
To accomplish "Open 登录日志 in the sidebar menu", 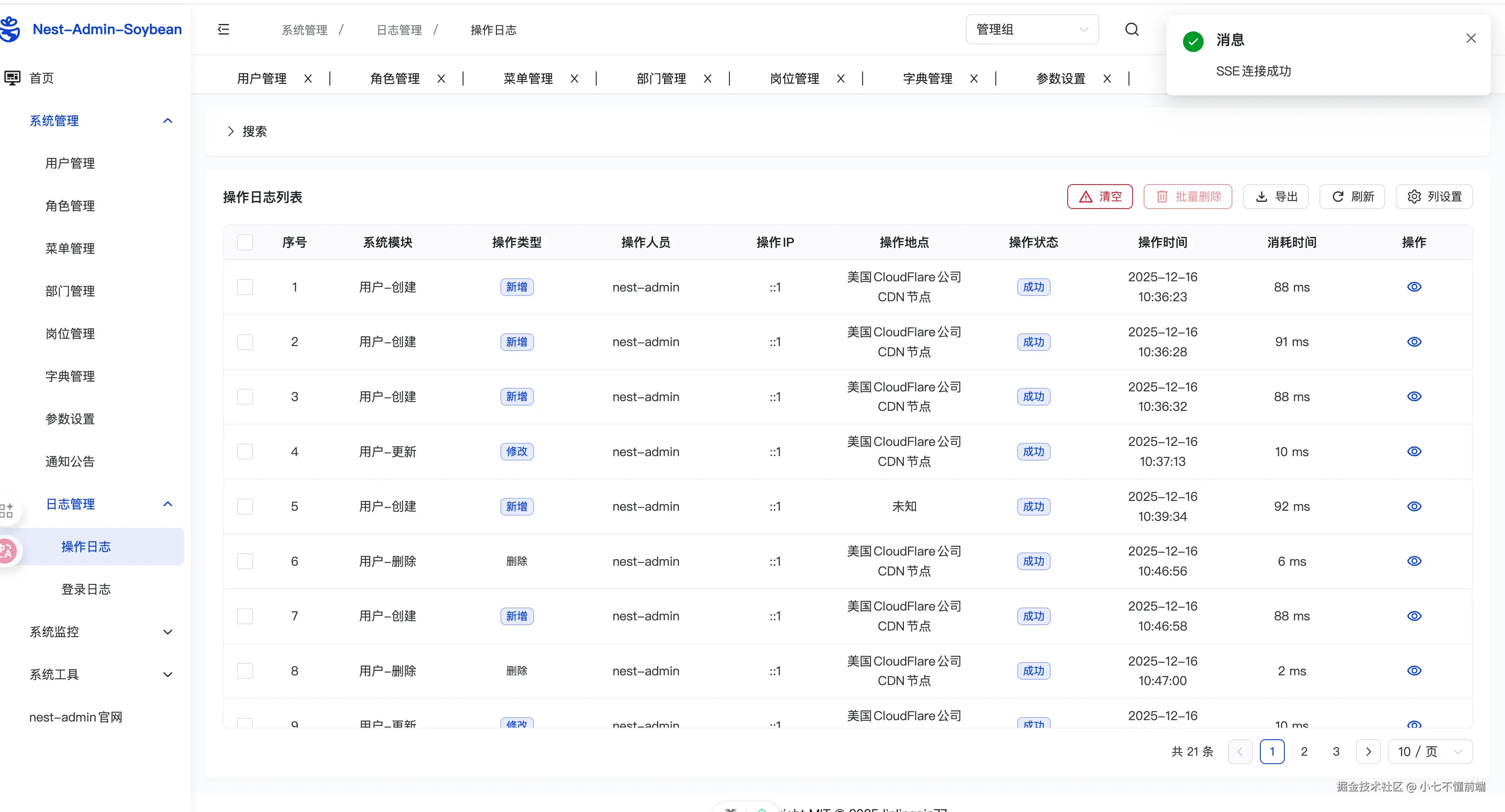I will pos(86,589).
